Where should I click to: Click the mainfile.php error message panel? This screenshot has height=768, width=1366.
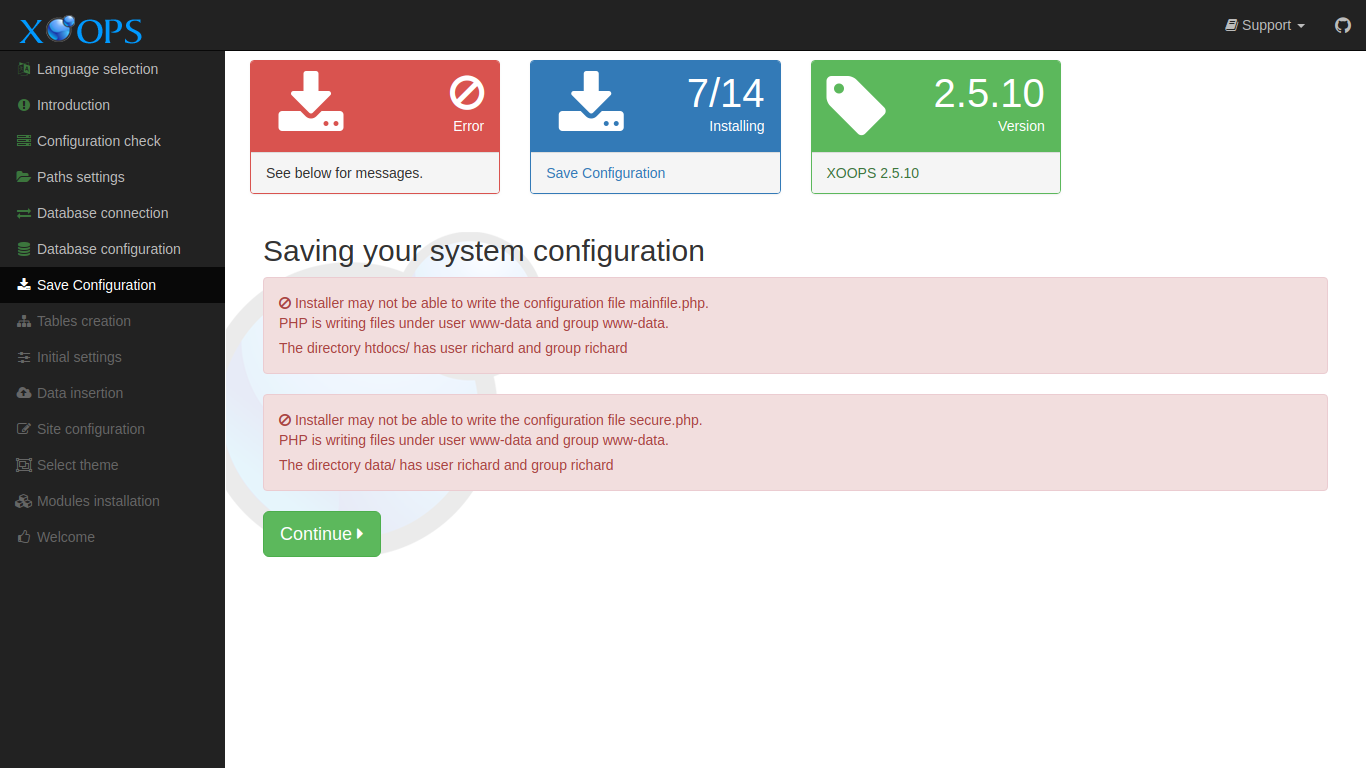point(795,325)
